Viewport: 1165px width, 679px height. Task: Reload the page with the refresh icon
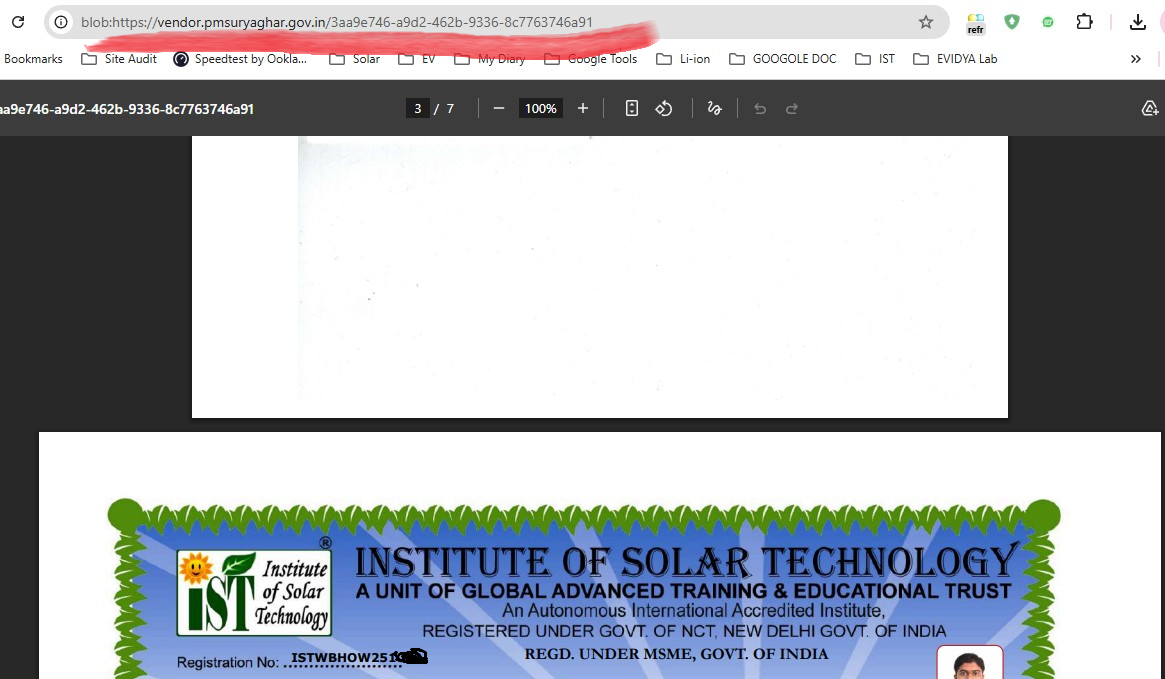18,22
